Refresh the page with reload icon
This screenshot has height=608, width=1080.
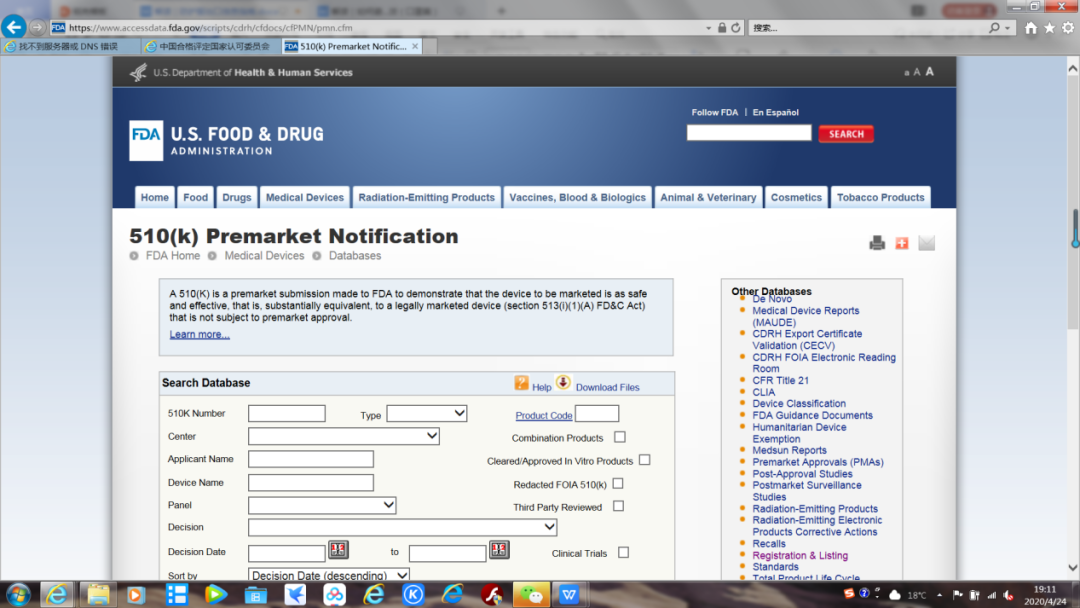click(x=736, y=28)
